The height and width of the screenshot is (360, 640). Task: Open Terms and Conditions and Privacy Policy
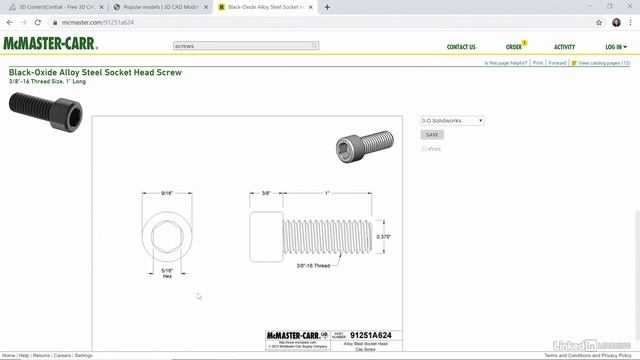[x=587, y=356]
